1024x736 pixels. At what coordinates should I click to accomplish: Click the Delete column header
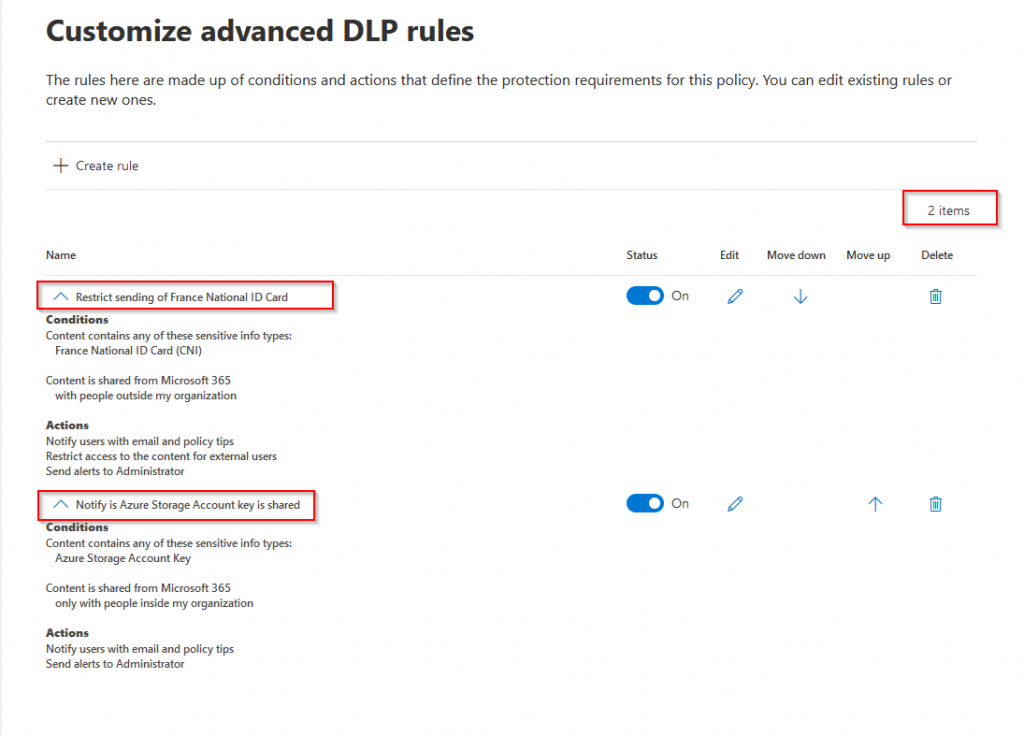pyautogui.click(x=936, y=255)
